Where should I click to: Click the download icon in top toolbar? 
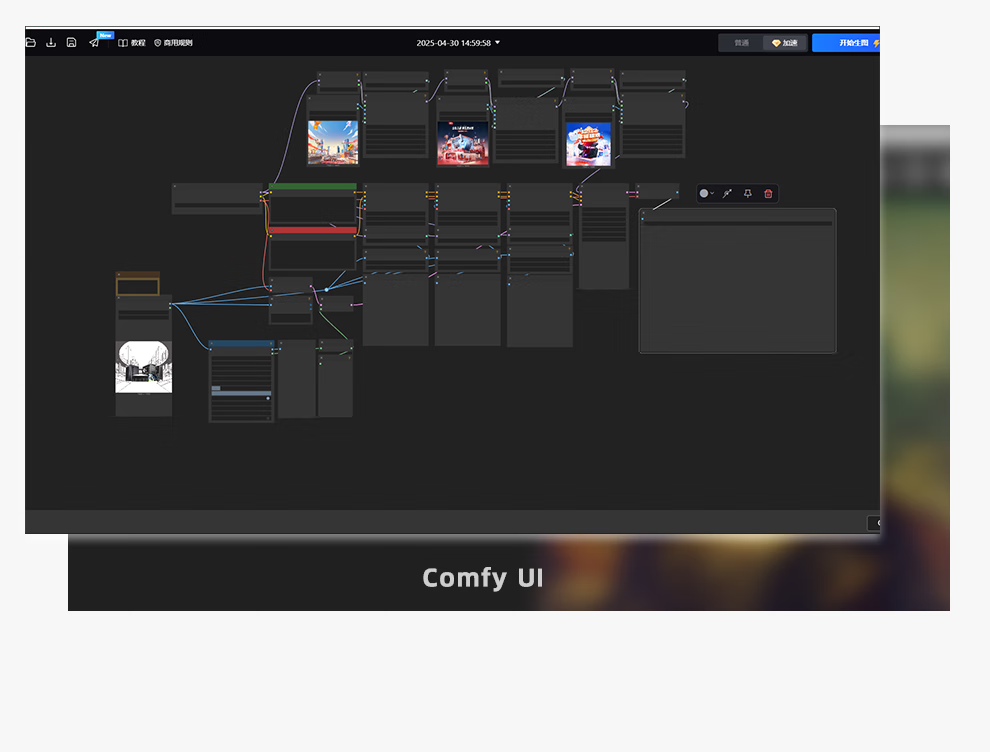point(51,43)
